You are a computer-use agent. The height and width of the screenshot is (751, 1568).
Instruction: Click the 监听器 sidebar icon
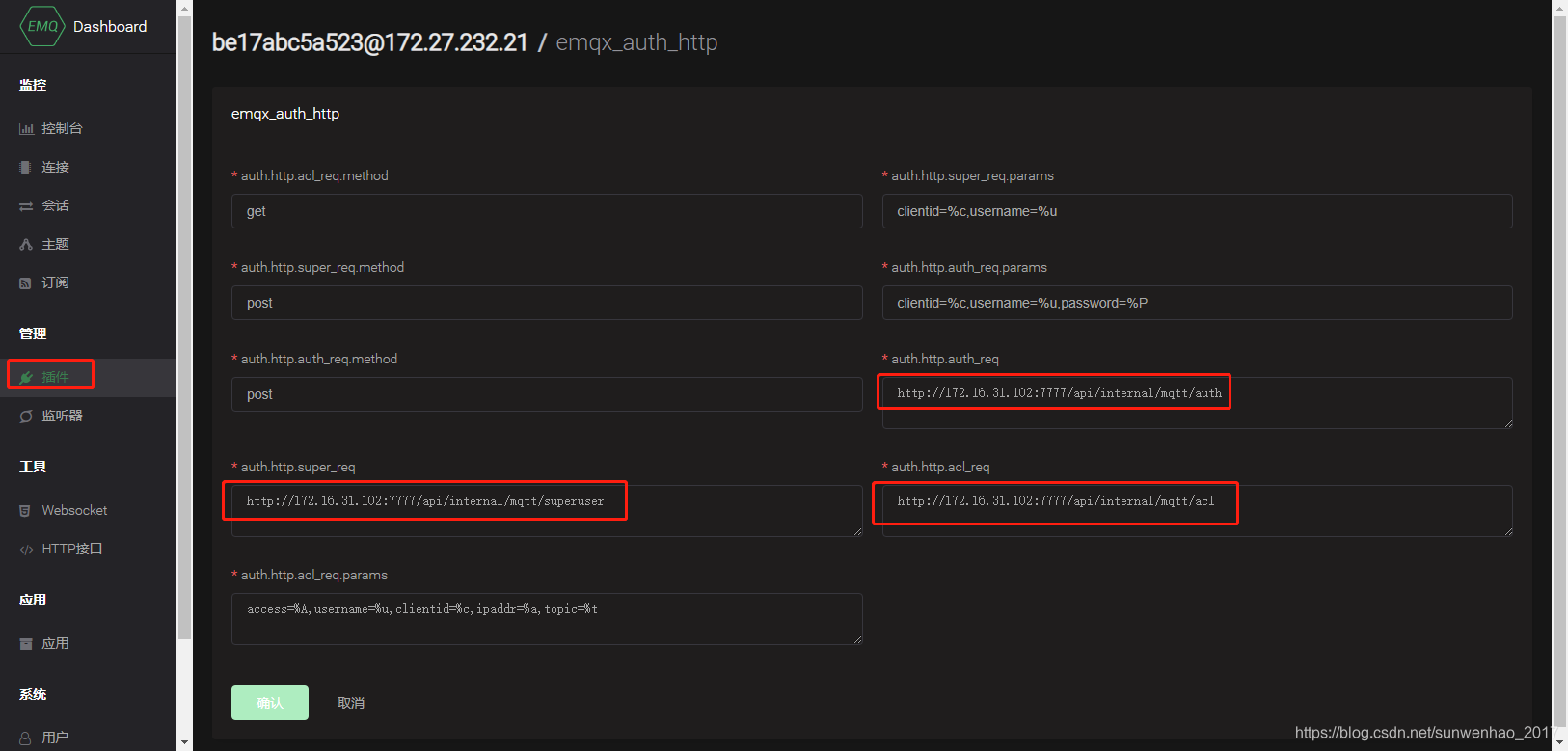[26, 416]
